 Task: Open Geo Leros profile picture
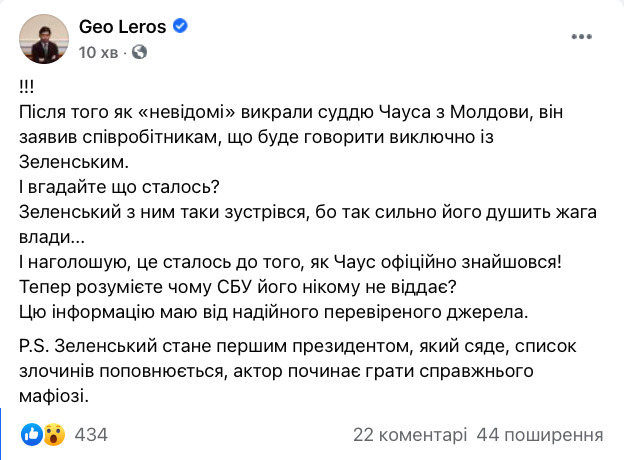(x=39, y=38)
